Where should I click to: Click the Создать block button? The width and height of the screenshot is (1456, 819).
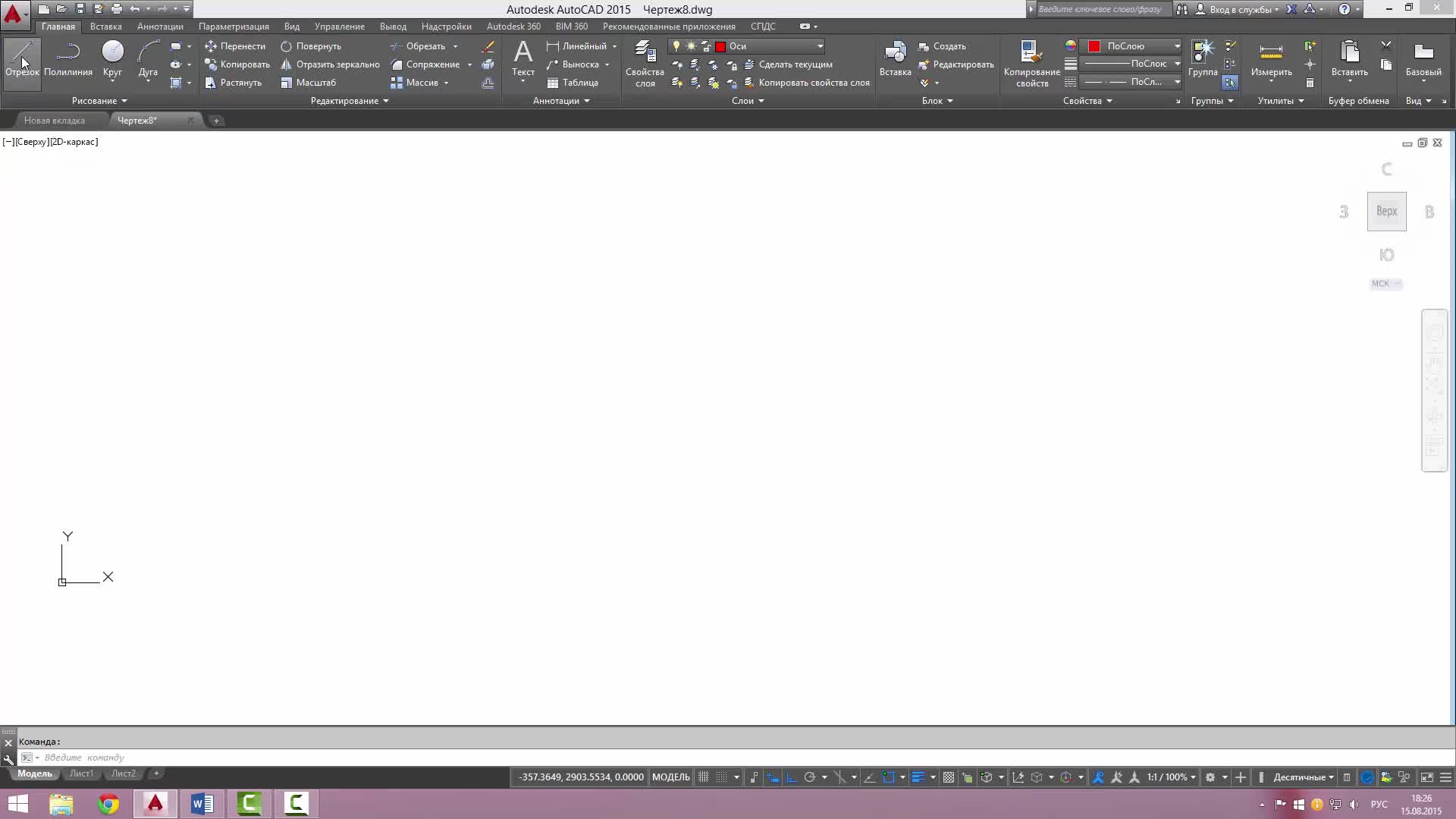tap(942, 46)
